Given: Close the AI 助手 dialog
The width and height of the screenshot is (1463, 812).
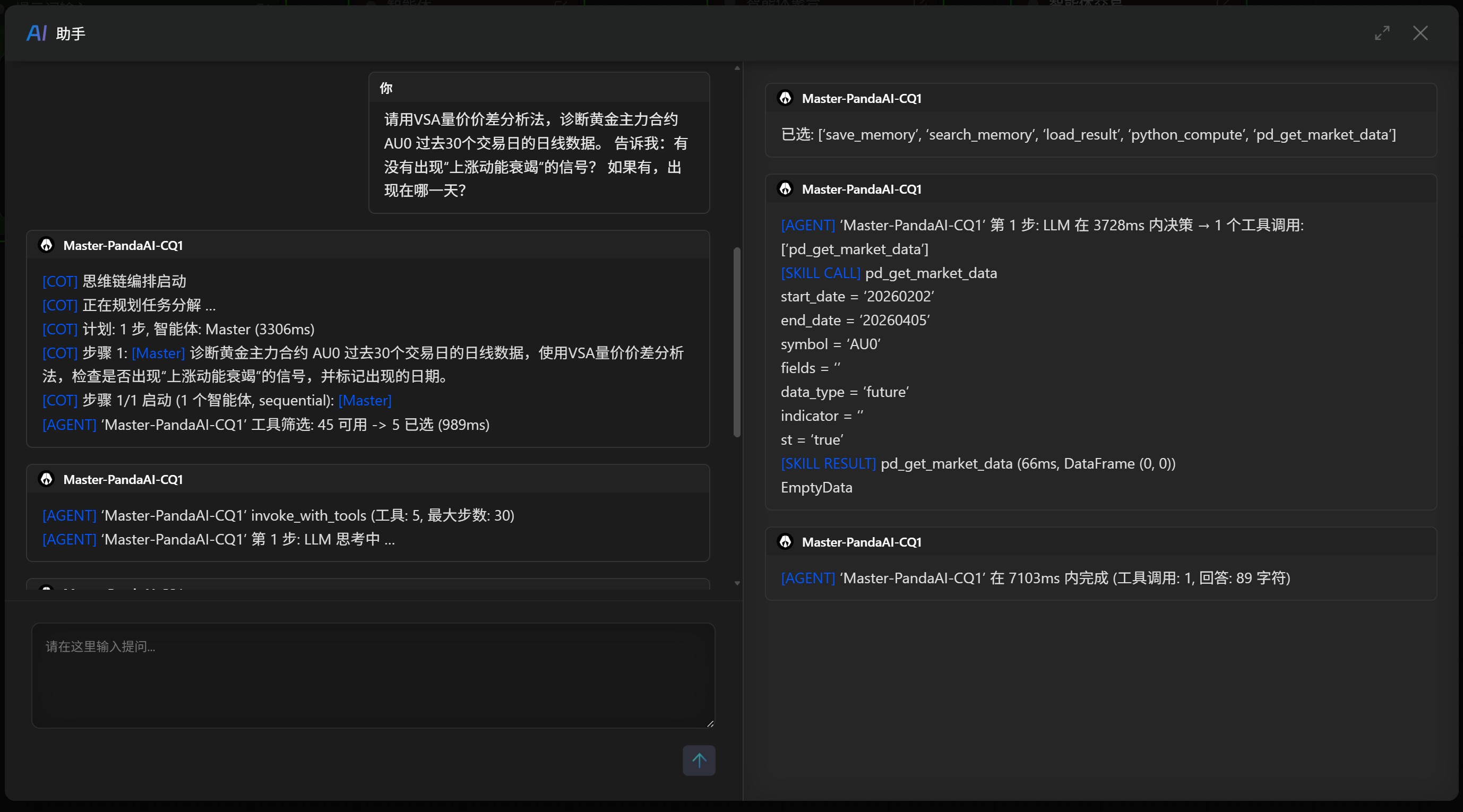Looking at the screenshot, I should 1420,33.
